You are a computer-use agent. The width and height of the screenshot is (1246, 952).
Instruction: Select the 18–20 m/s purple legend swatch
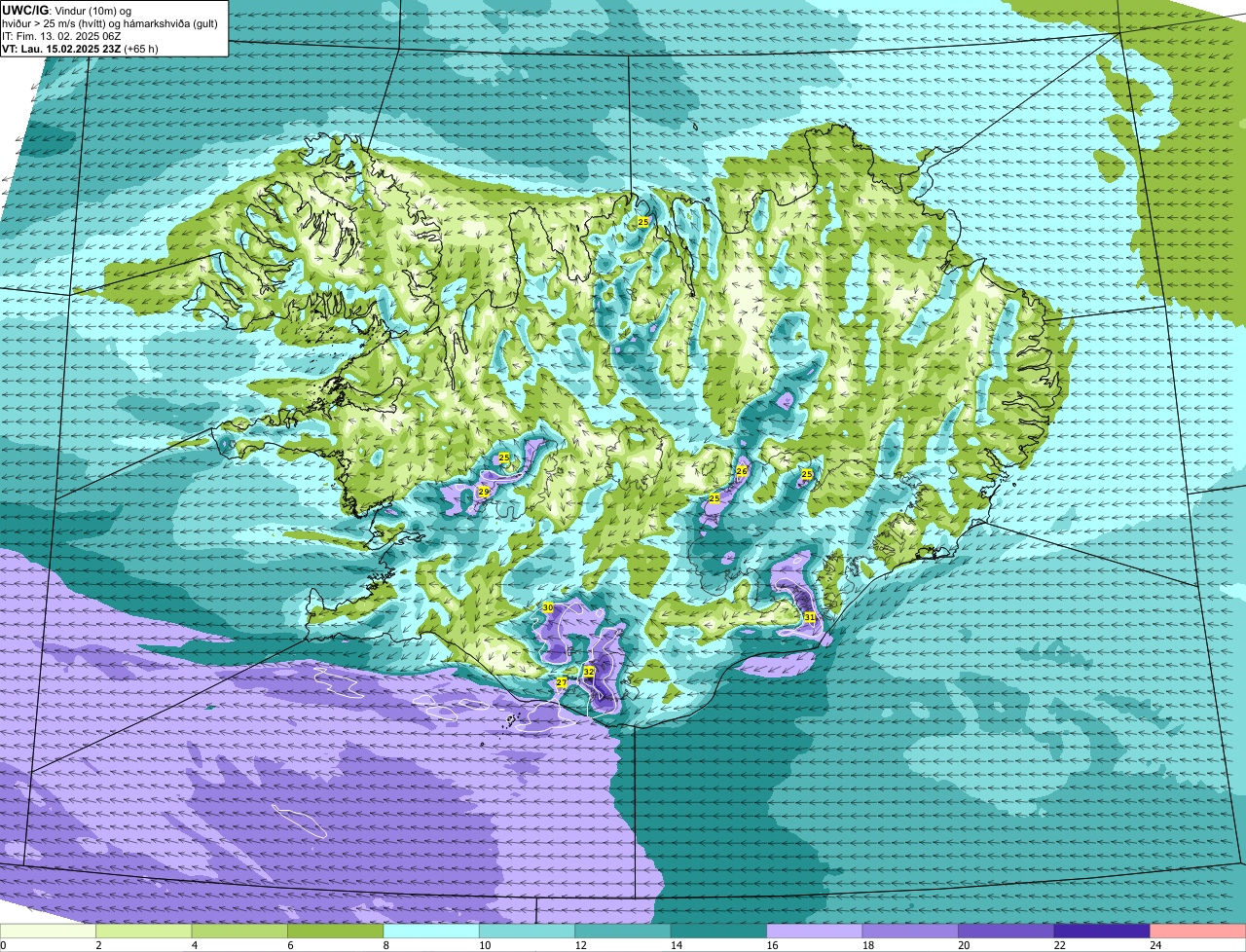[x=911, y=931]
